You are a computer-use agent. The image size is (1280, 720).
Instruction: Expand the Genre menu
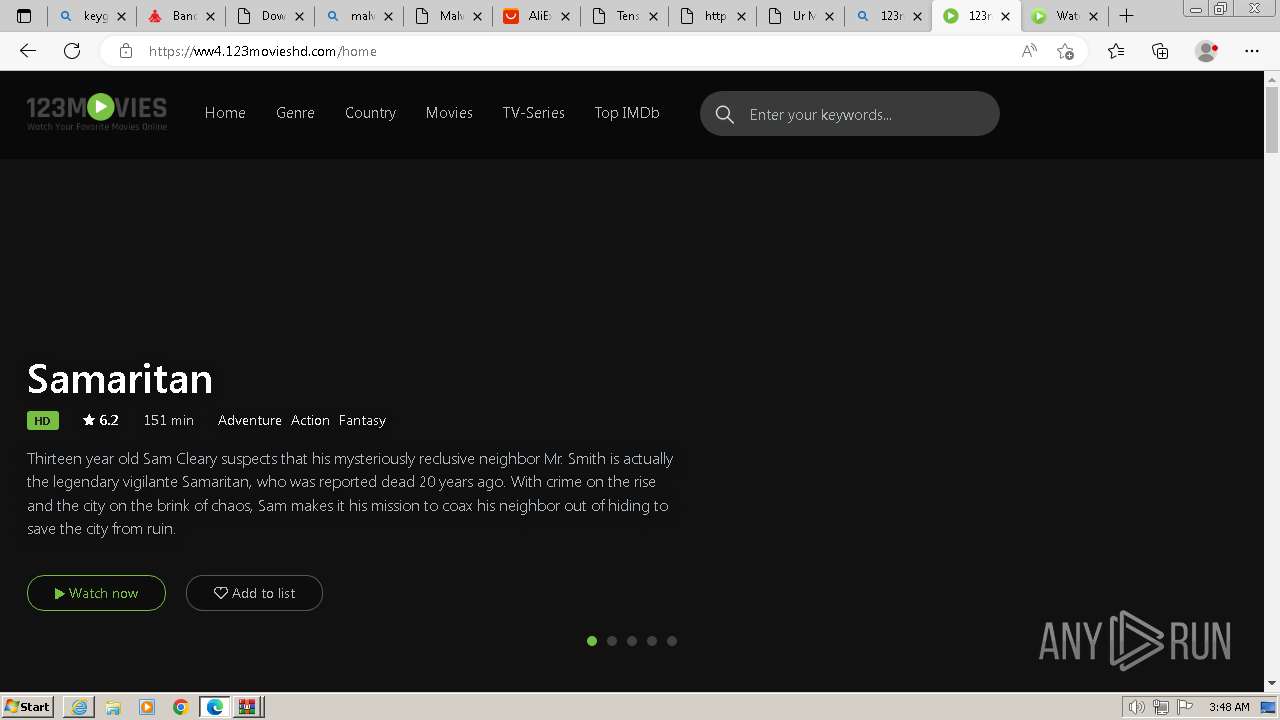click(x=295, y=113)
